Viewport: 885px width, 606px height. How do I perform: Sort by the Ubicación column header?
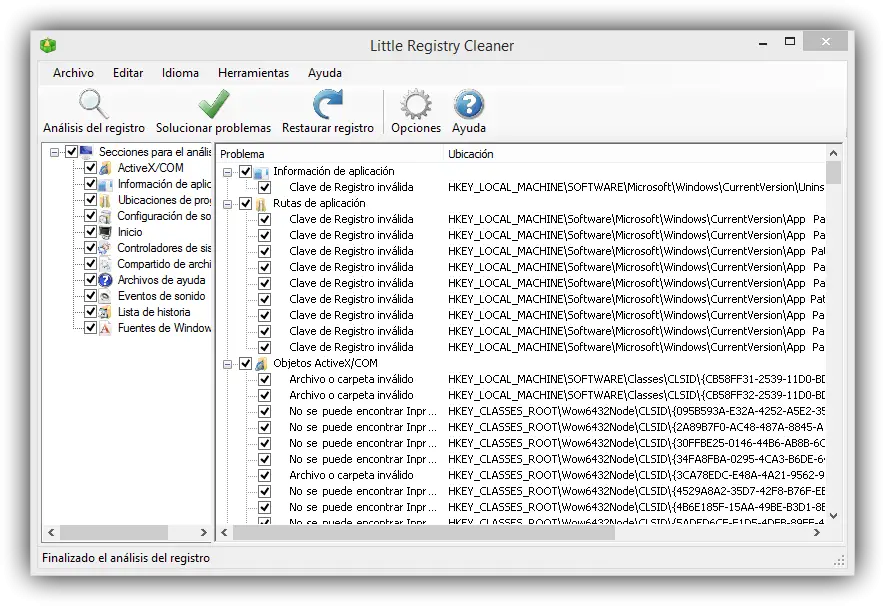point(634,154)
